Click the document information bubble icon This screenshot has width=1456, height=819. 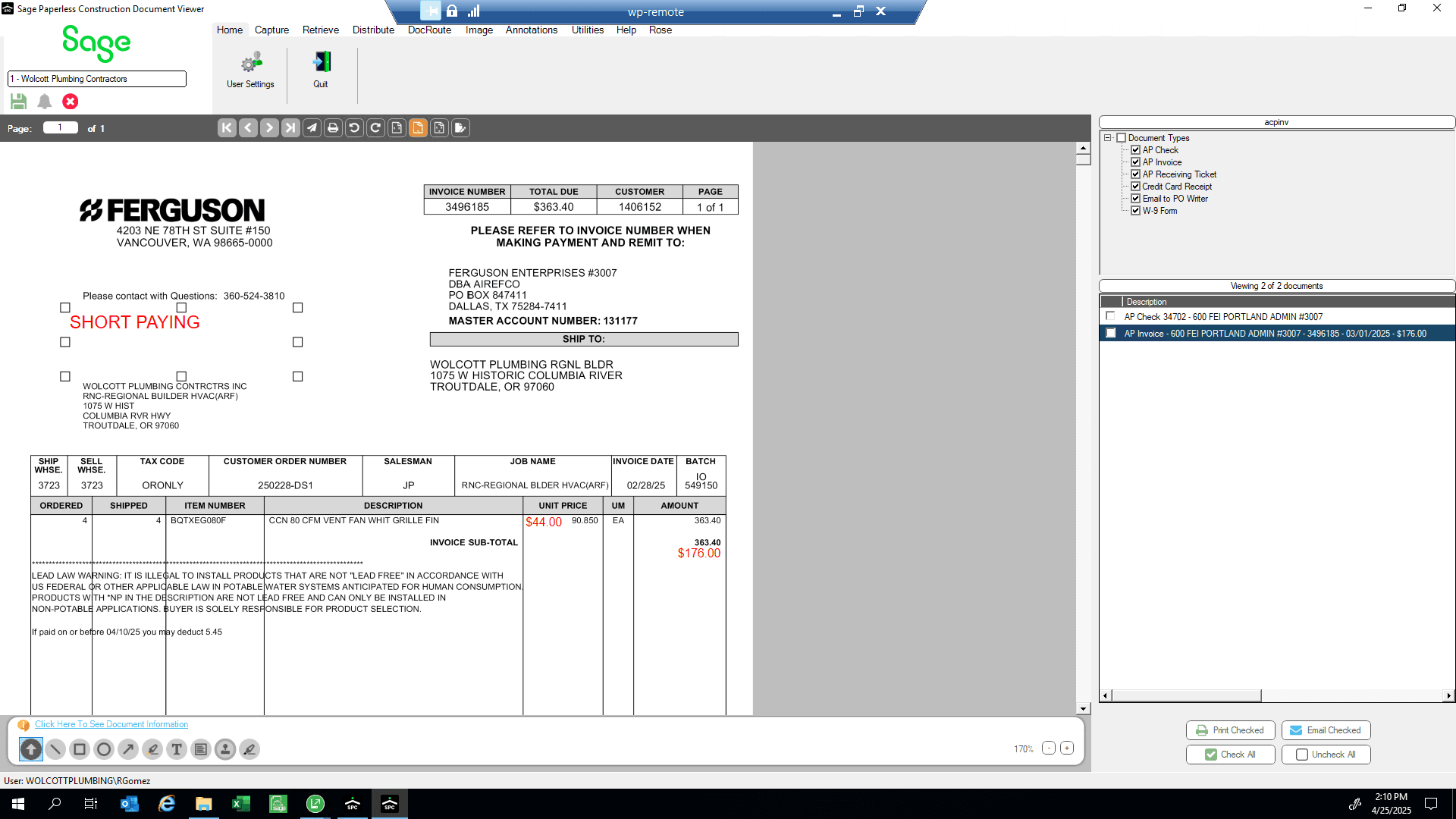(24, 725)
